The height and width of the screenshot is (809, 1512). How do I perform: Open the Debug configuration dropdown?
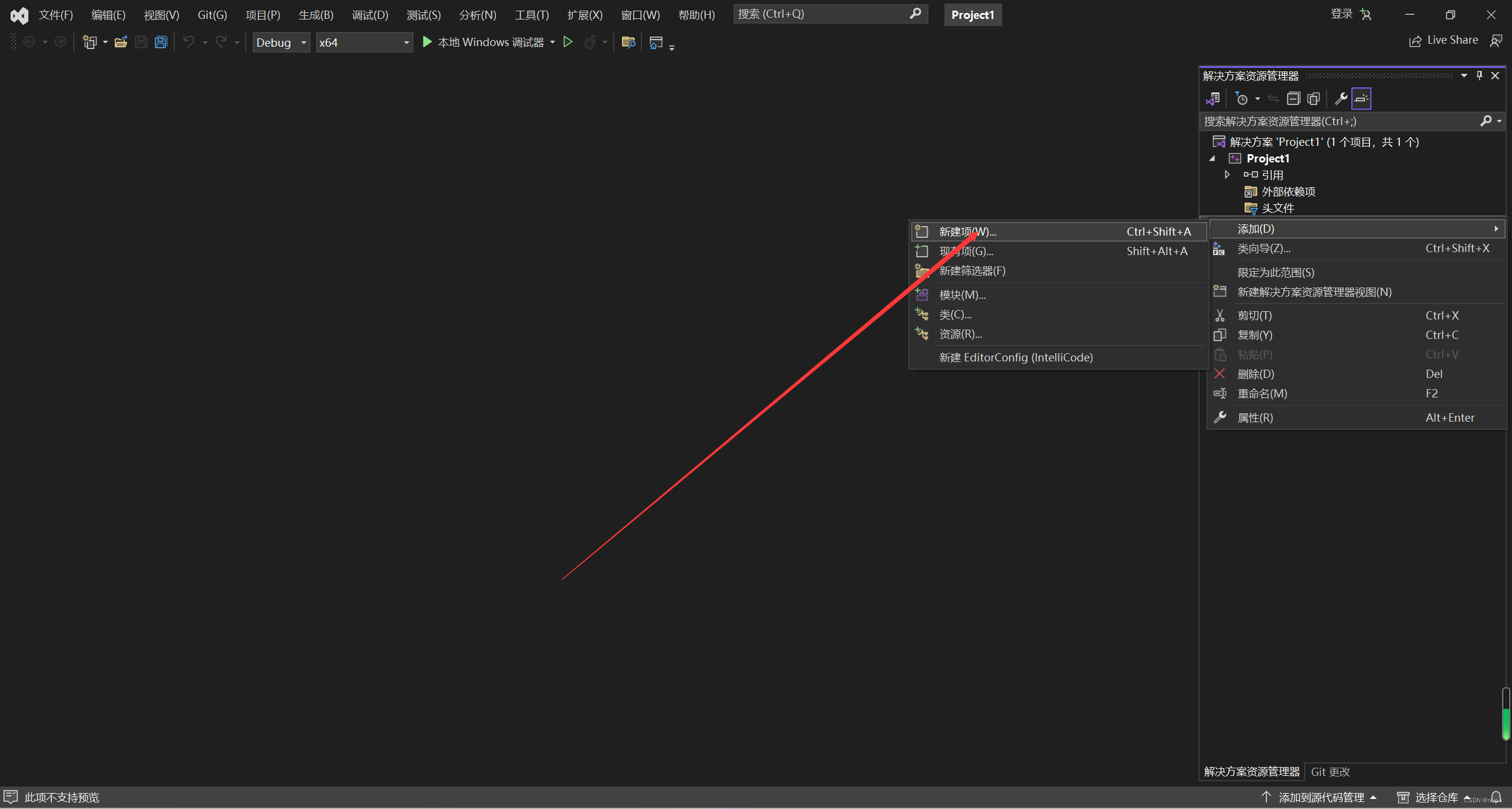point(281,43)
